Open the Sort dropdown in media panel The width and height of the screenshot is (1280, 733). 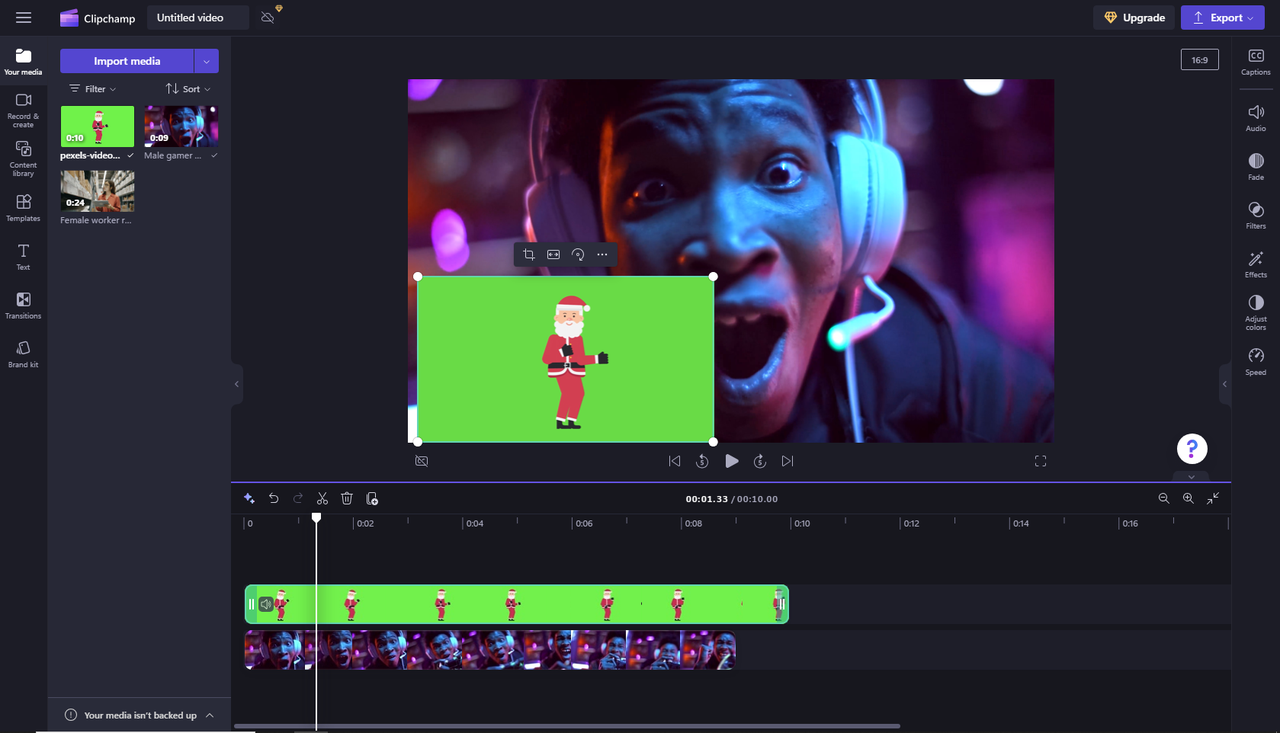click(186, 88)
